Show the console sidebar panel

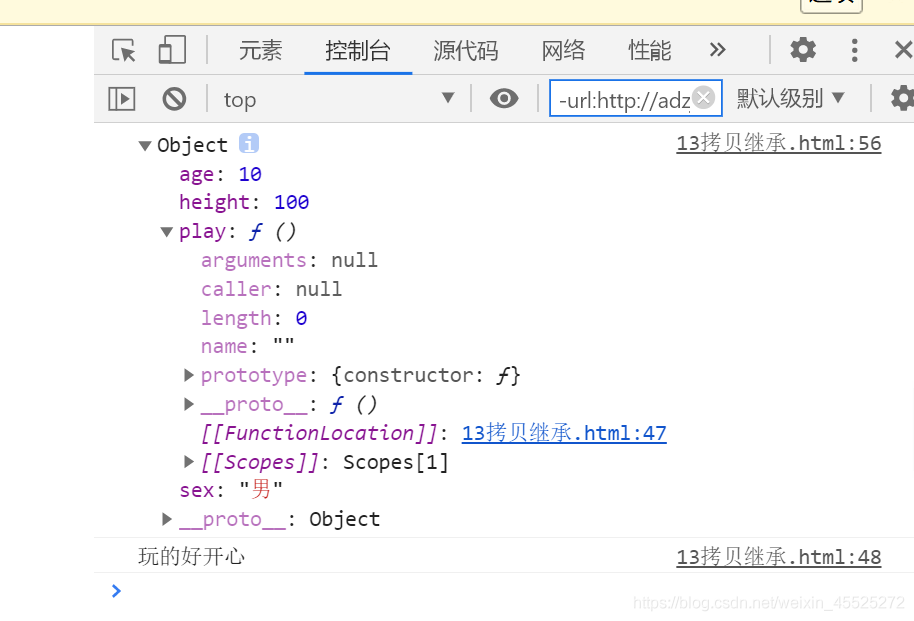[122, 98]
